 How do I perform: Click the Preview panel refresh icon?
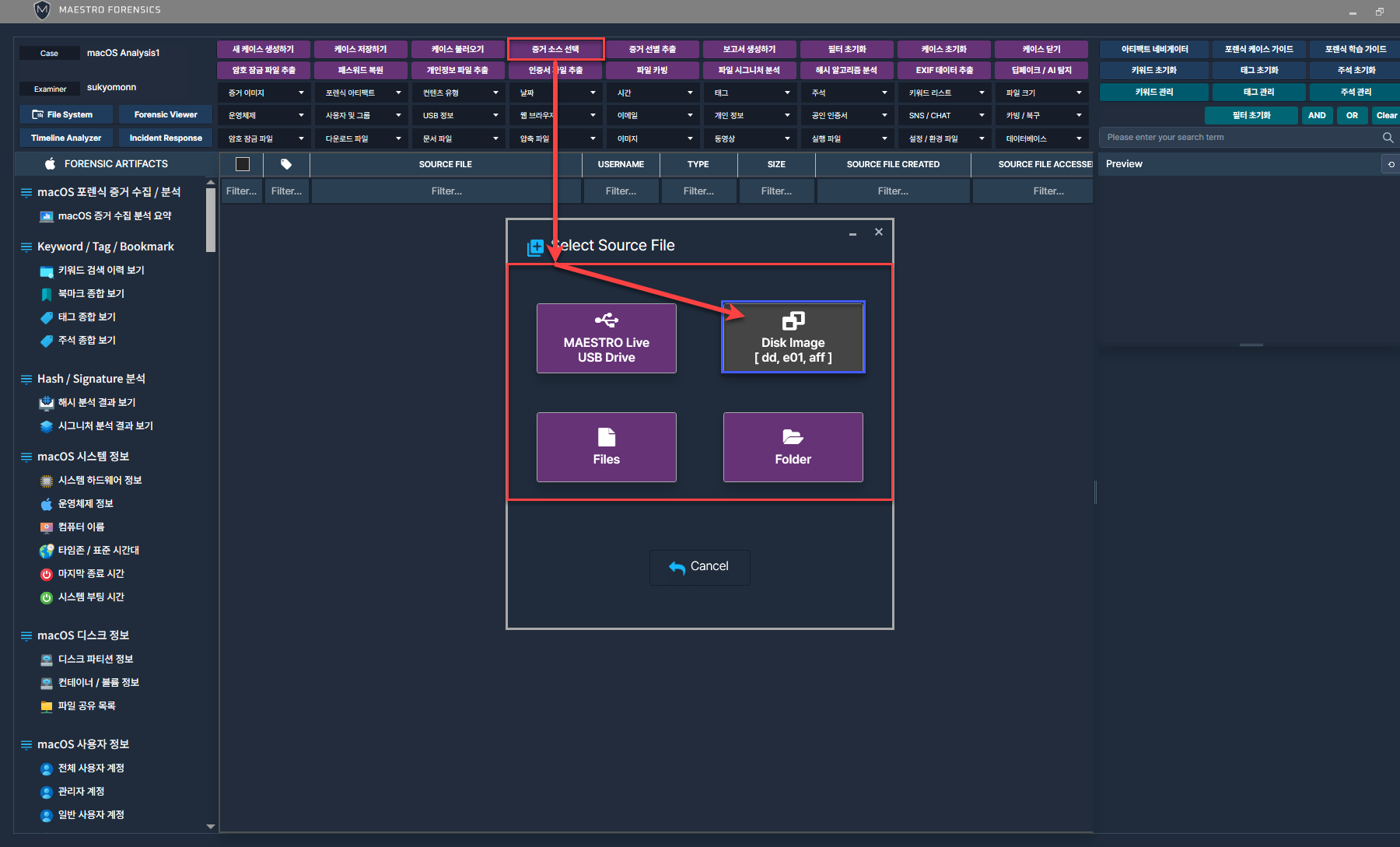coord(1391,164)
